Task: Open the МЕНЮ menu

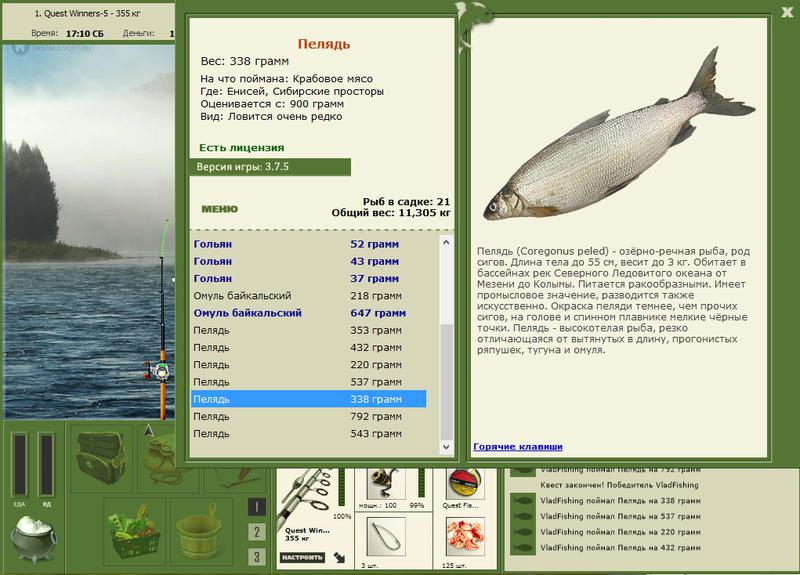Action: coord(219,209)
